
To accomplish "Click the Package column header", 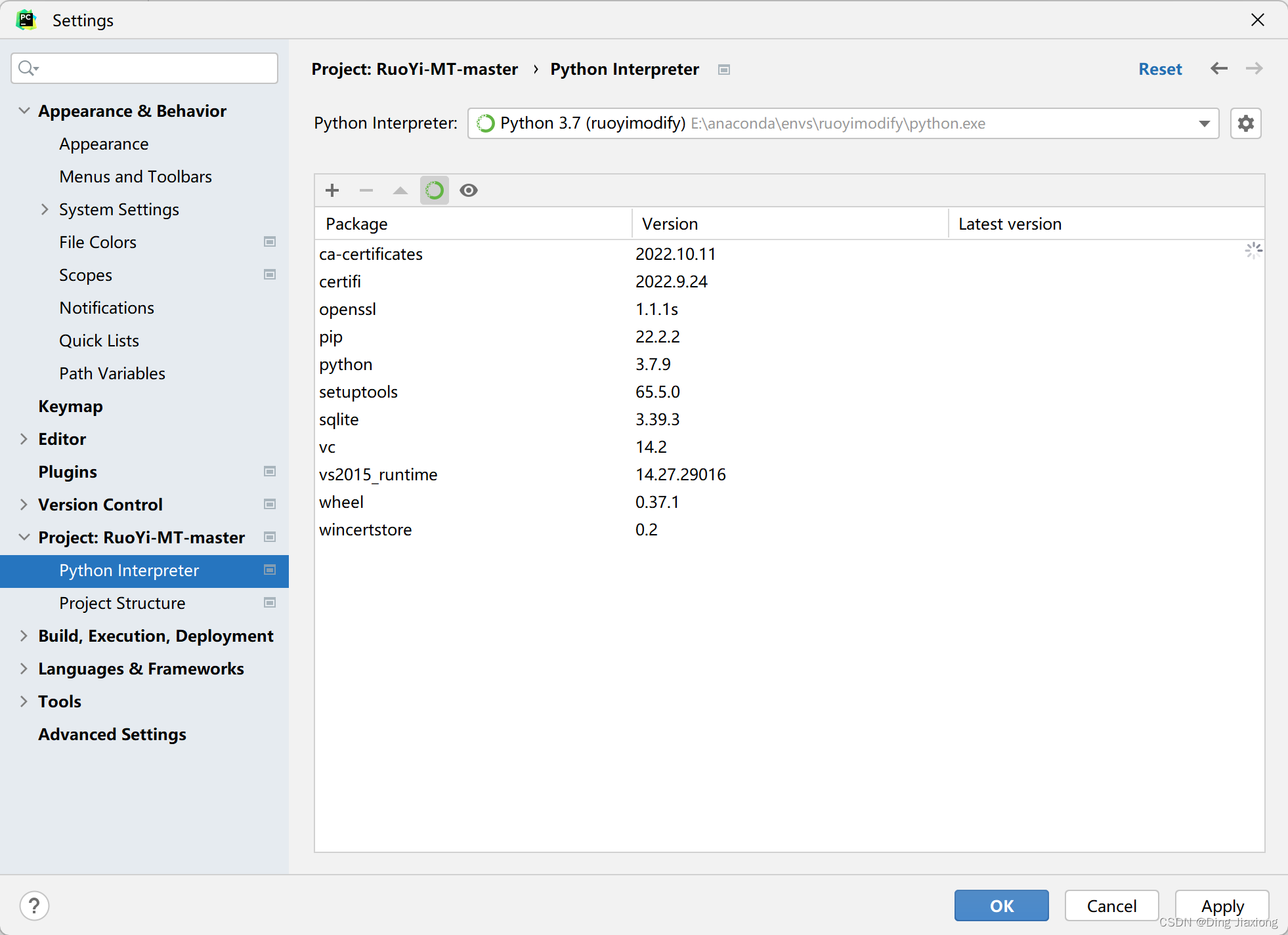I will pyautogui.click(x=473, y=224).
